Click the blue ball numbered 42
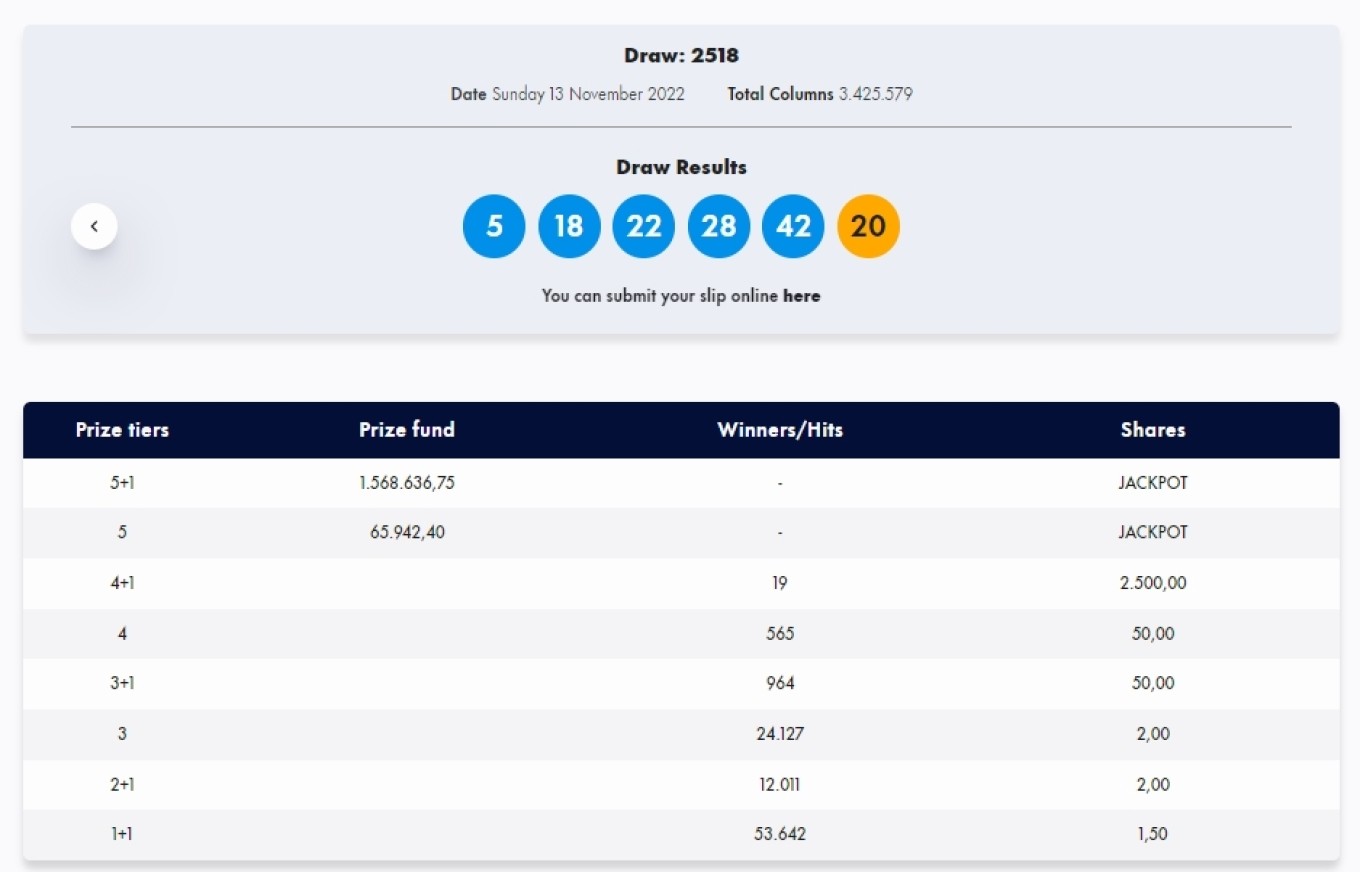1360x872 pixels. coord(793,226)
